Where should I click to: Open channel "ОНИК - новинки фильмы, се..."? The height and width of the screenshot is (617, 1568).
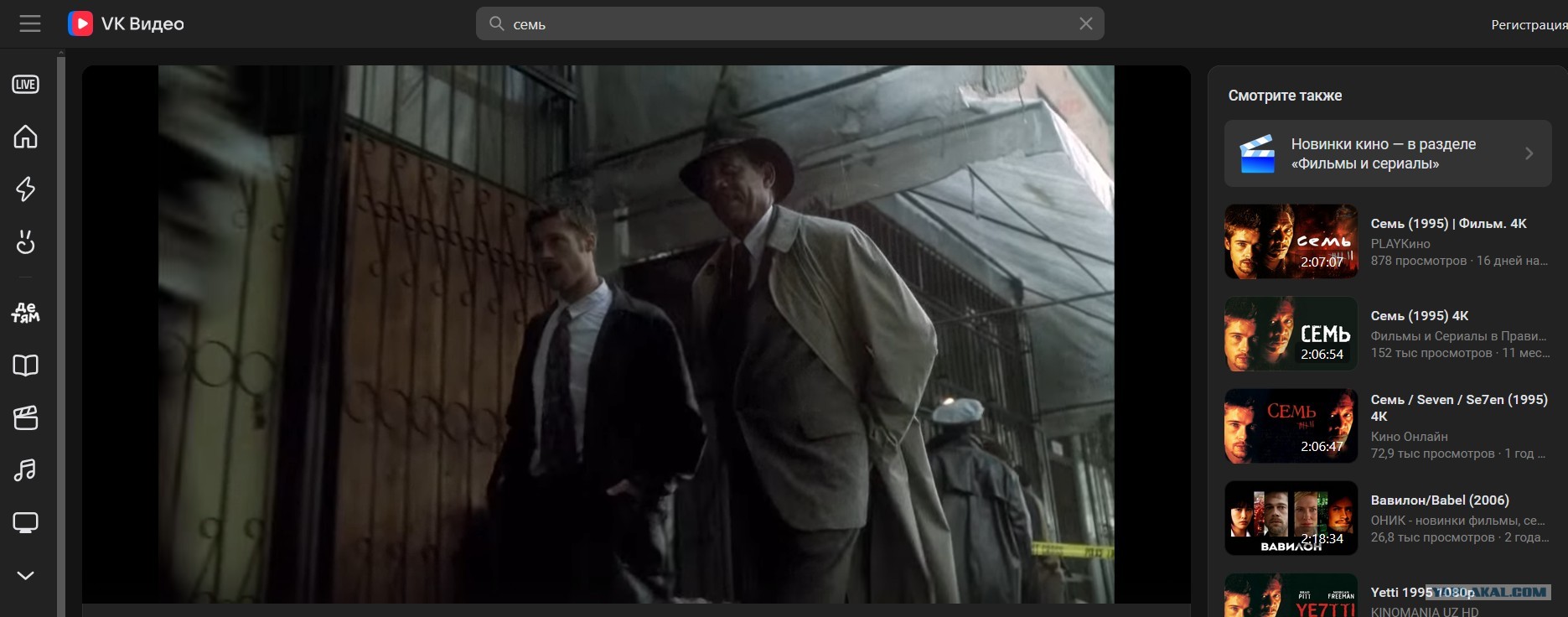(1457, 521)
